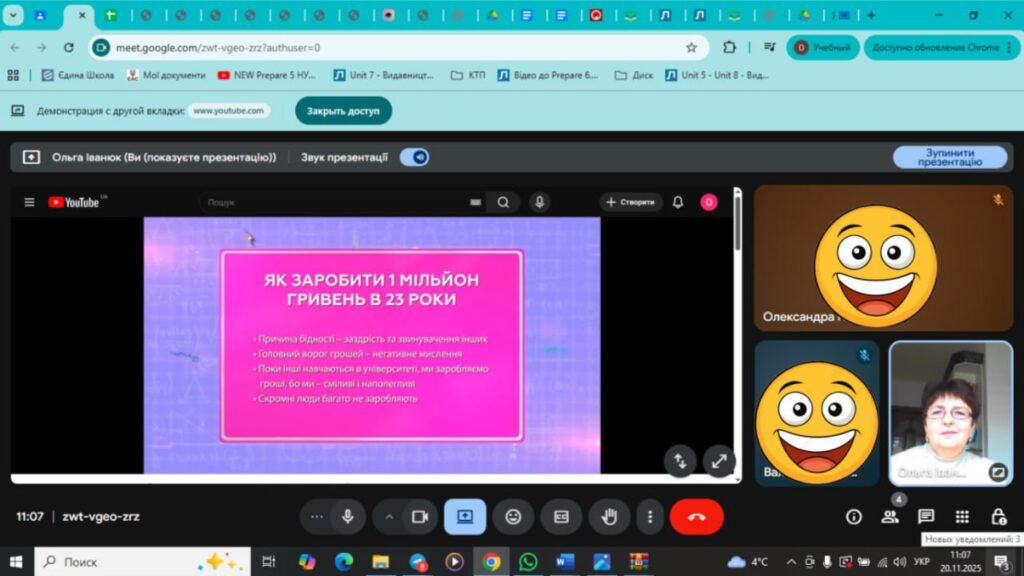
Task: Open the YouTube hamburger guide menu
Action: (29, 202)
